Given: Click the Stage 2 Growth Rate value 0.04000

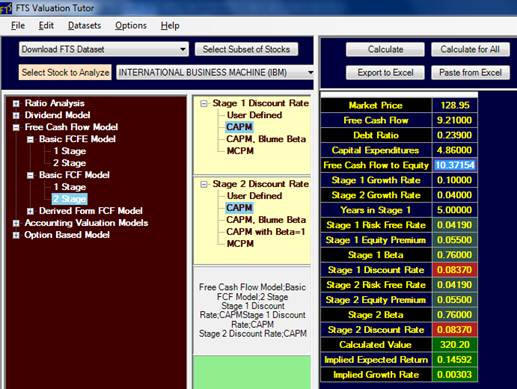Looking at the screenshot, I should click(x=455, y=195).
